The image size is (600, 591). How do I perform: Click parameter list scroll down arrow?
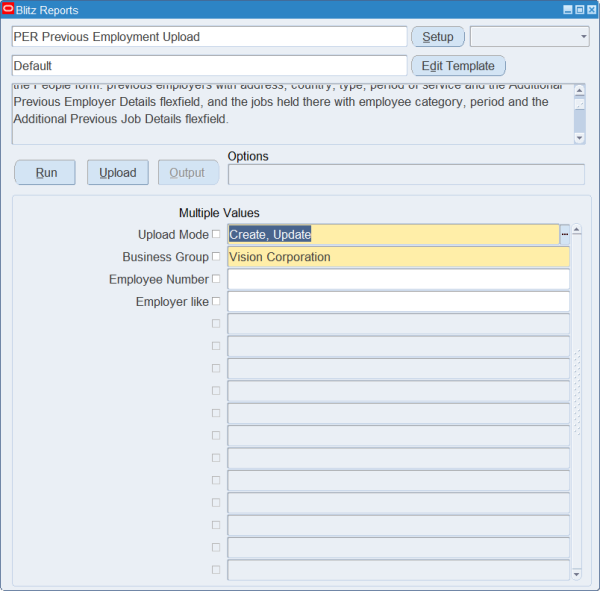tap(576, 574)
